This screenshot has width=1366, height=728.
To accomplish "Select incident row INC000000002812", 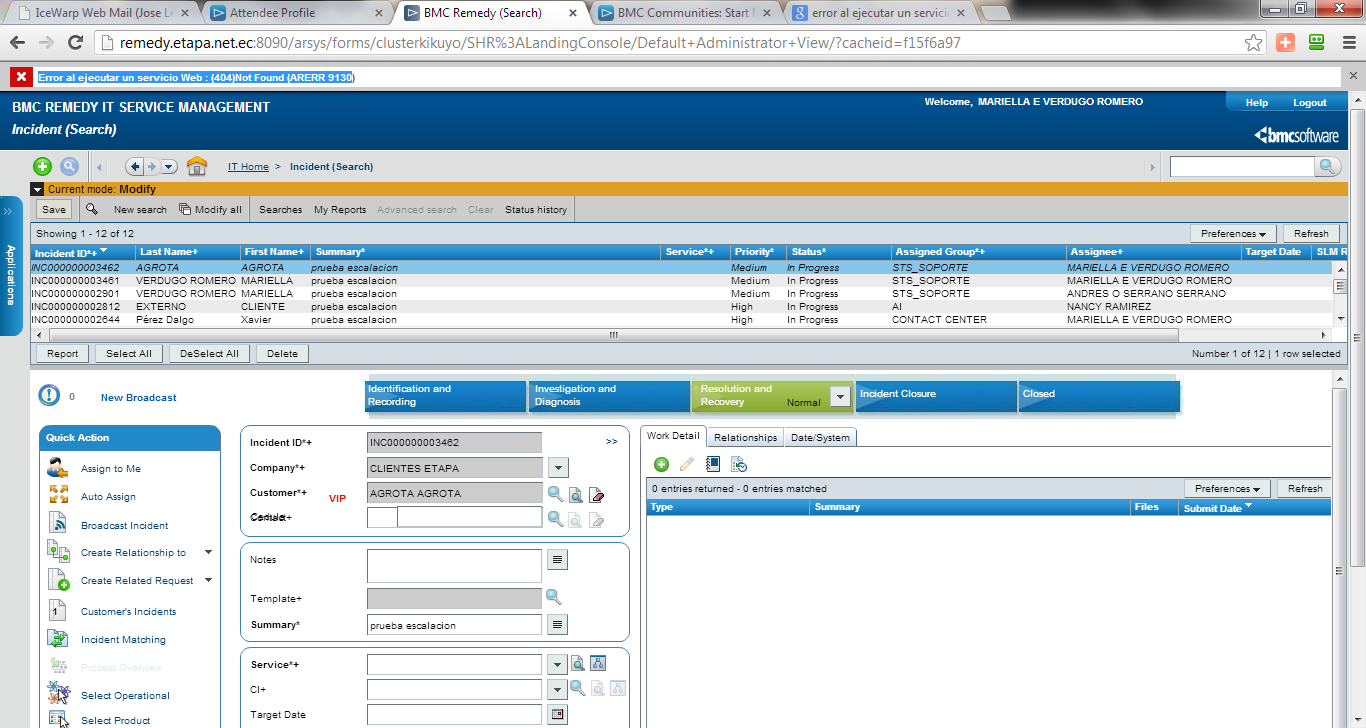I will pos(683,307).
